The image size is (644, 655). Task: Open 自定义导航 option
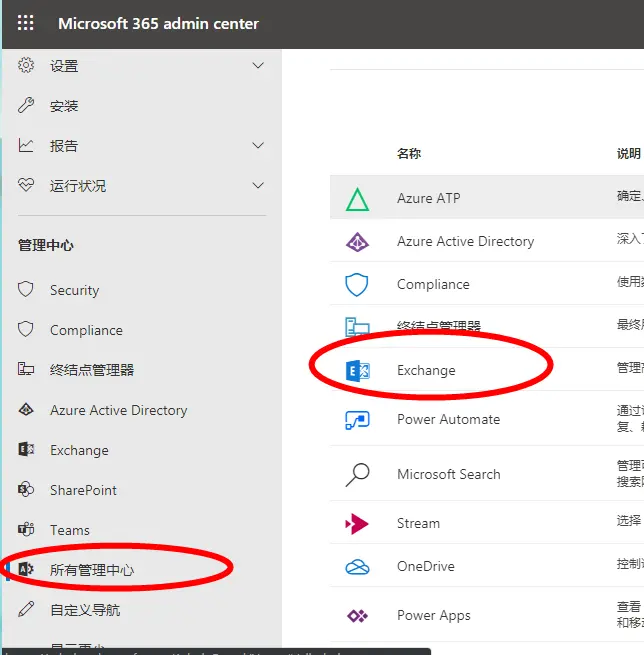pos(85,610)
